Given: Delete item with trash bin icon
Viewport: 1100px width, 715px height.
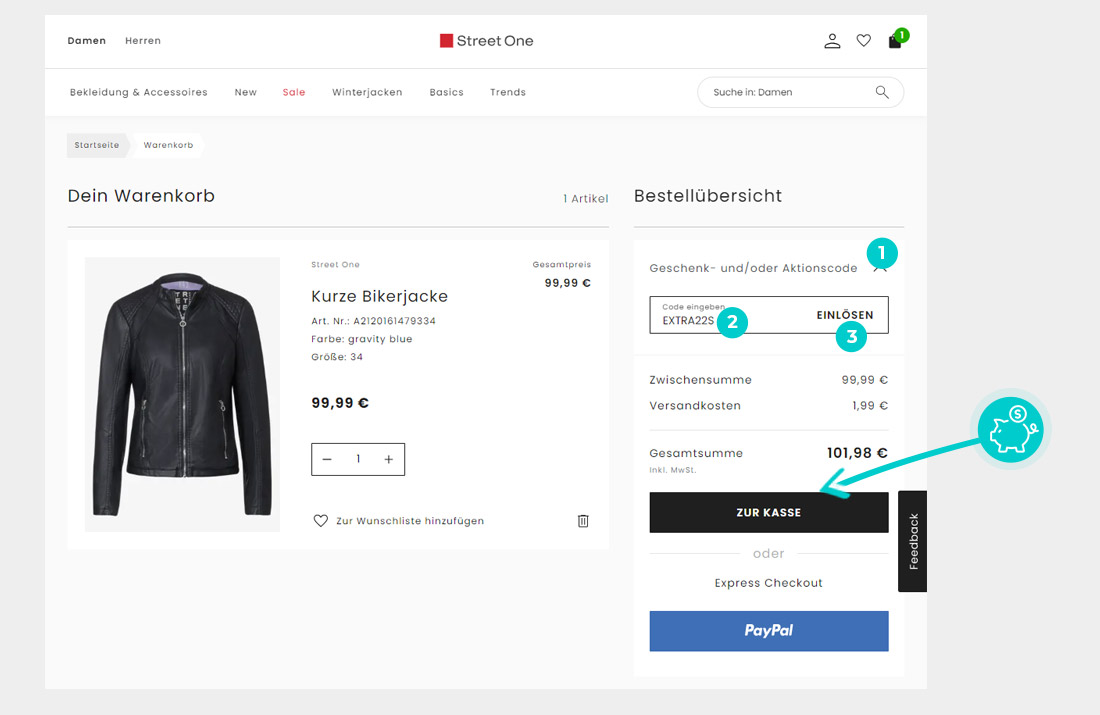Looking at the screenshot, I should [583, 521].
